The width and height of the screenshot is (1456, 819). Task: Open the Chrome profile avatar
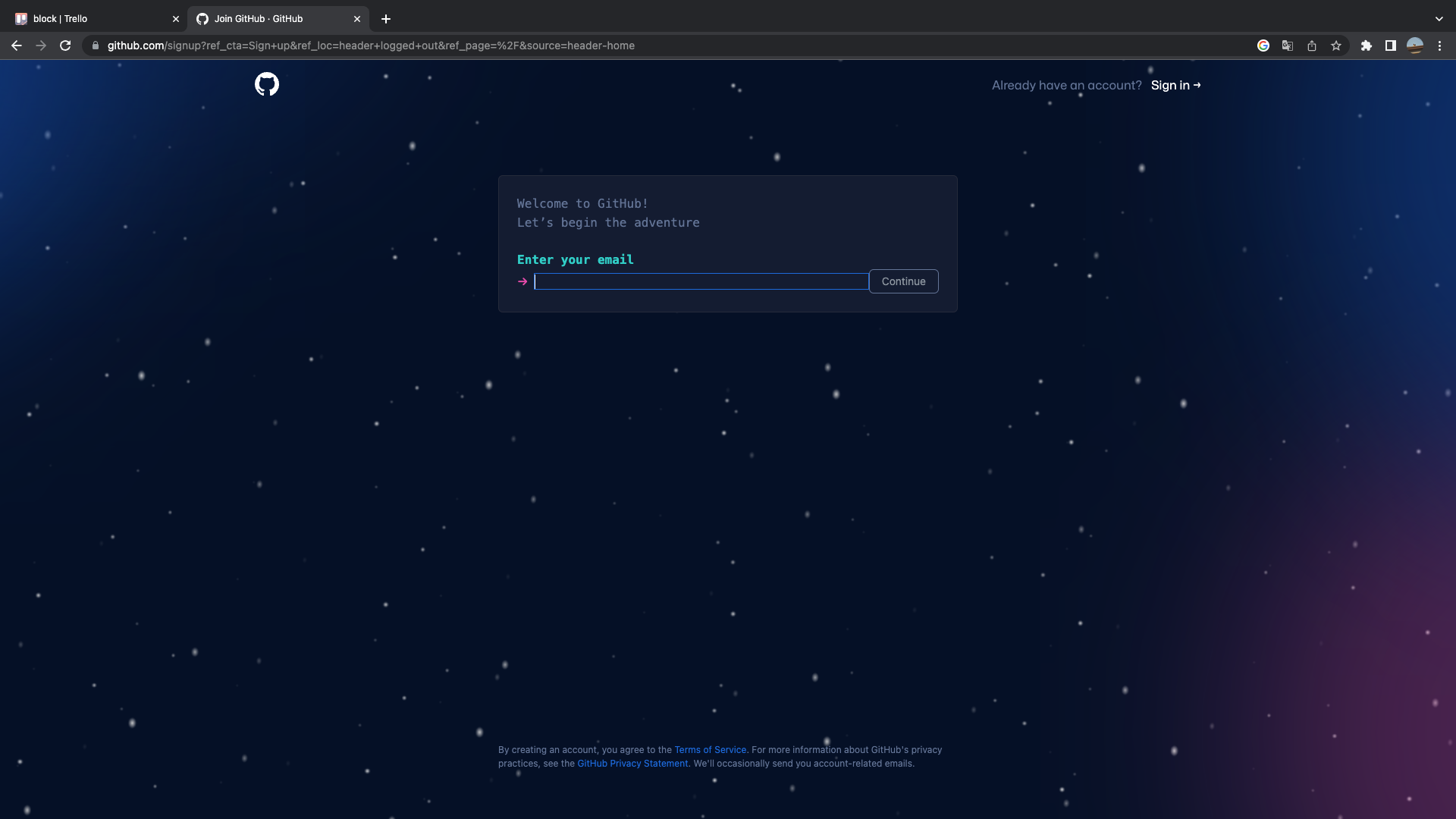1415,45
